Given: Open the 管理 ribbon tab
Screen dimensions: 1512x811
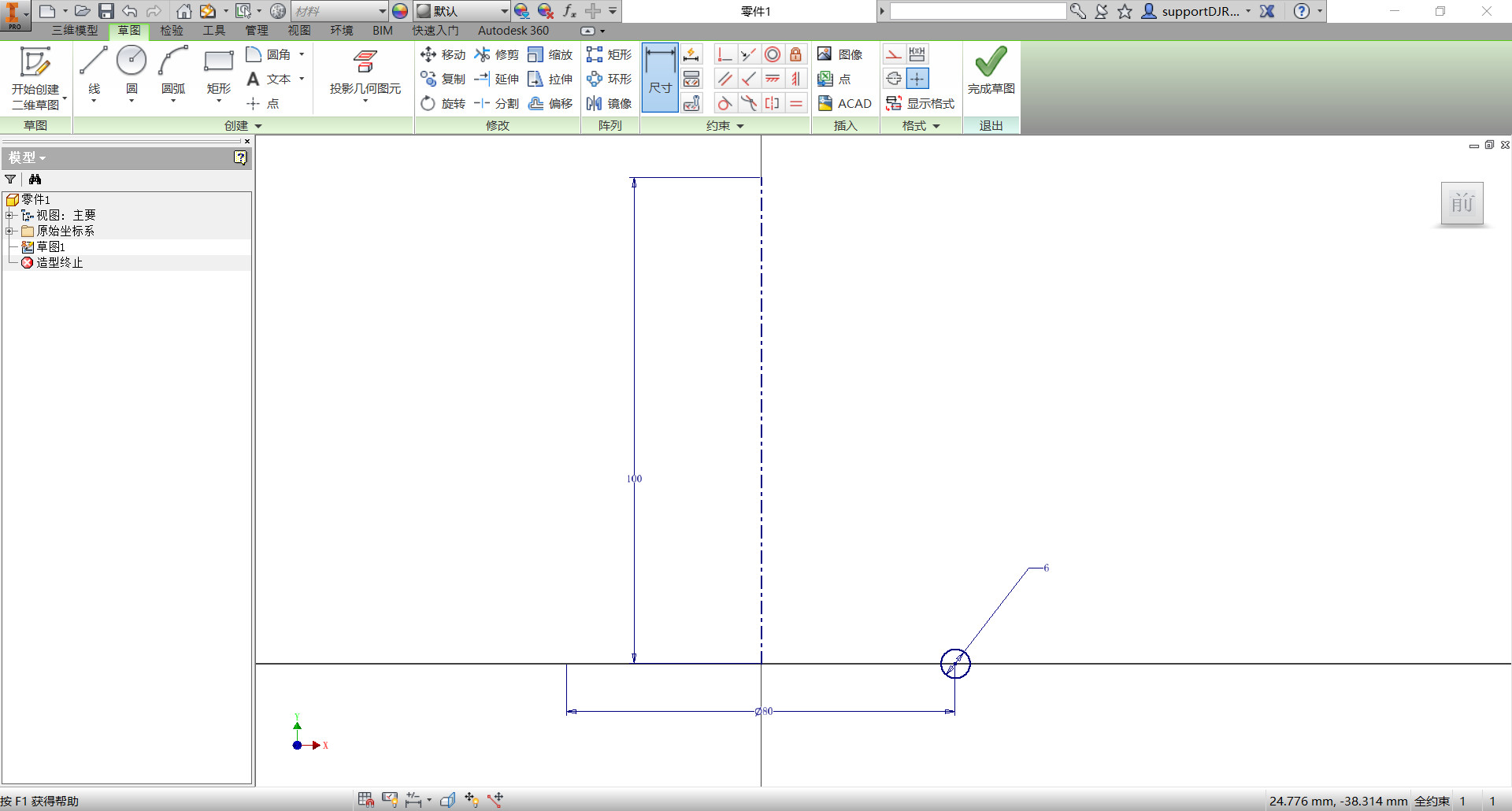Looking at the screenshot, I should tap(257, 31).
